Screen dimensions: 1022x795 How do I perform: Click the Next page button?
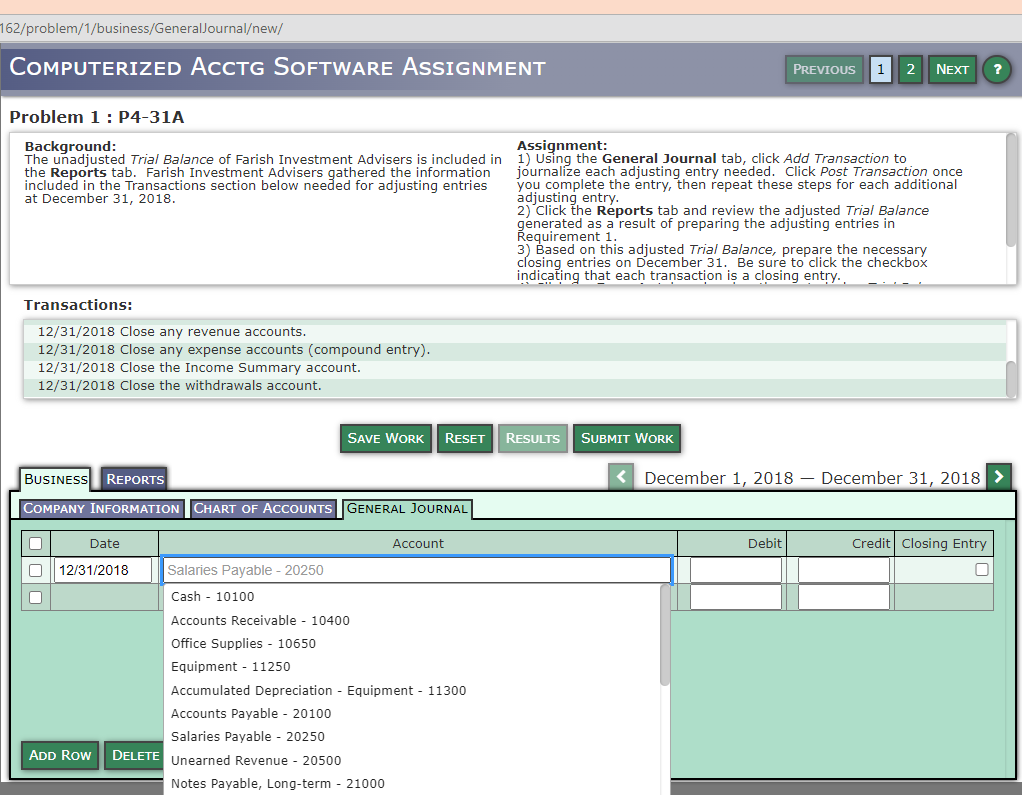(952, 69)
